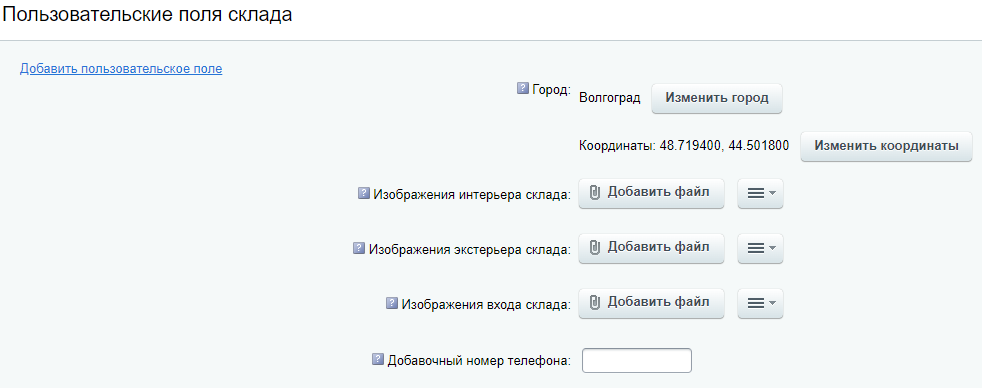Open help icon for Изображения интерьера склада
The height and width of the screenshot is (388, 982).
click(364, 193)
